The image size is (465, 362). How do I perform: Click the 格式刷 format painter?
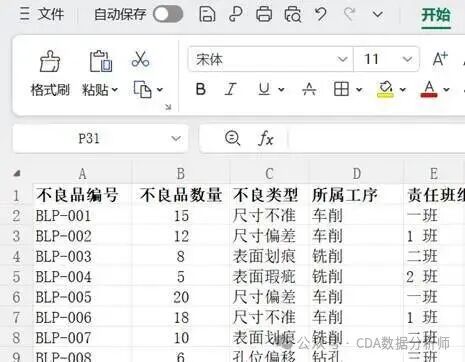tap(50, 74)
